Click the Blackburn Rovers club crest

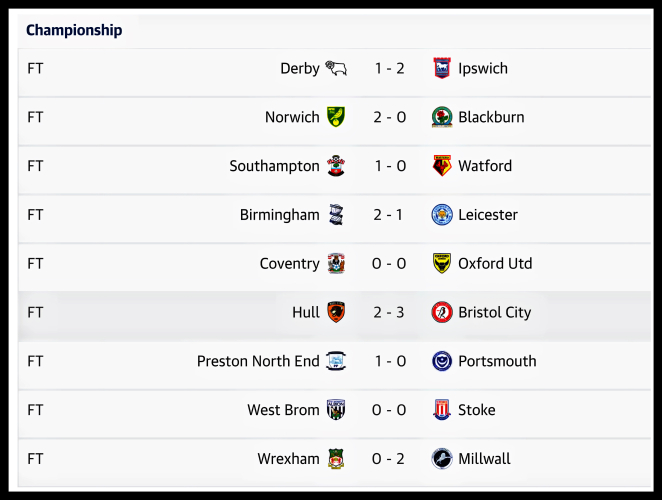(x=441, y=118)
